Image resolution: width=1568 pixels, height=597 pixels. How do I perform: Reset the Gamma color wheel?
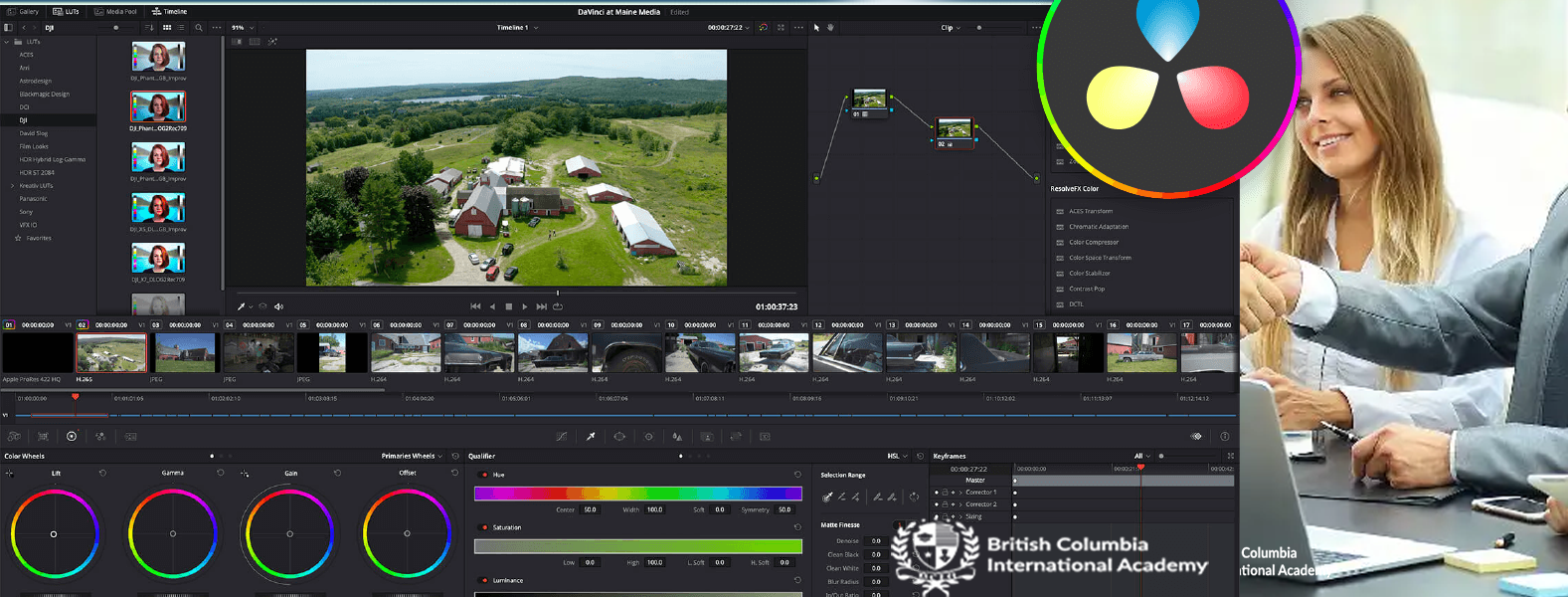pyautogui.click(x=220, y=473)
